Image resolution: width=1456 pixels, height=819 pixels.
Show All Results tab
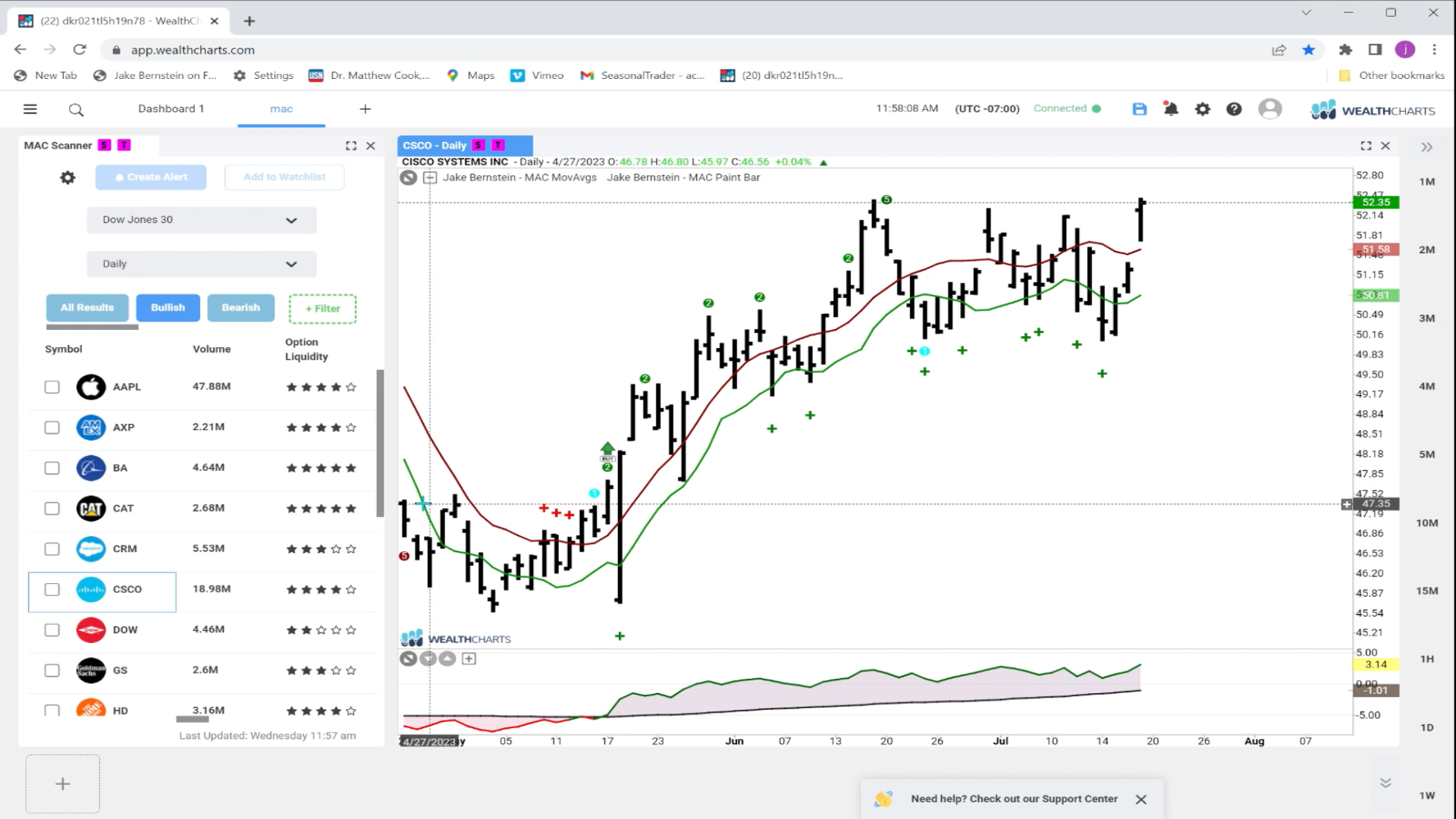(87, 308)
